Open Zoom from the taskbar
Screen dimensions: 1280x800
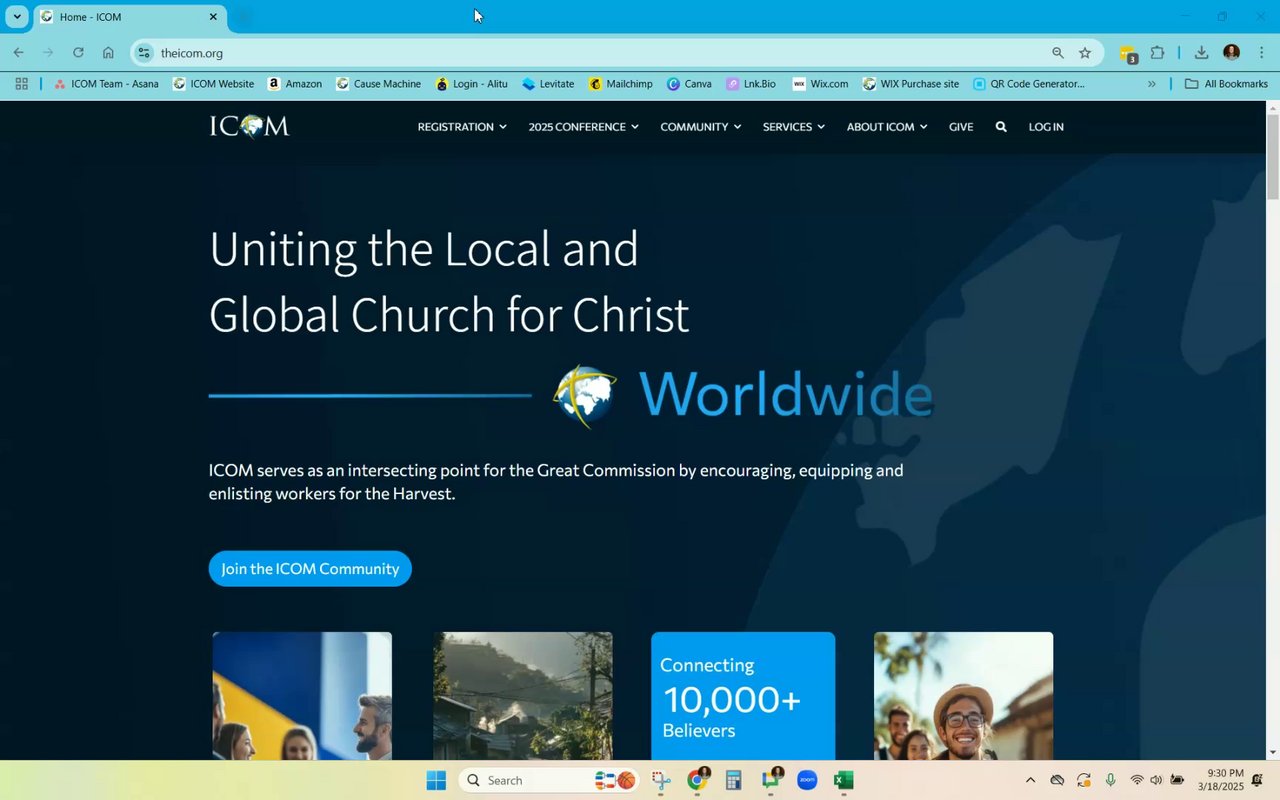(x=807, y=780)
